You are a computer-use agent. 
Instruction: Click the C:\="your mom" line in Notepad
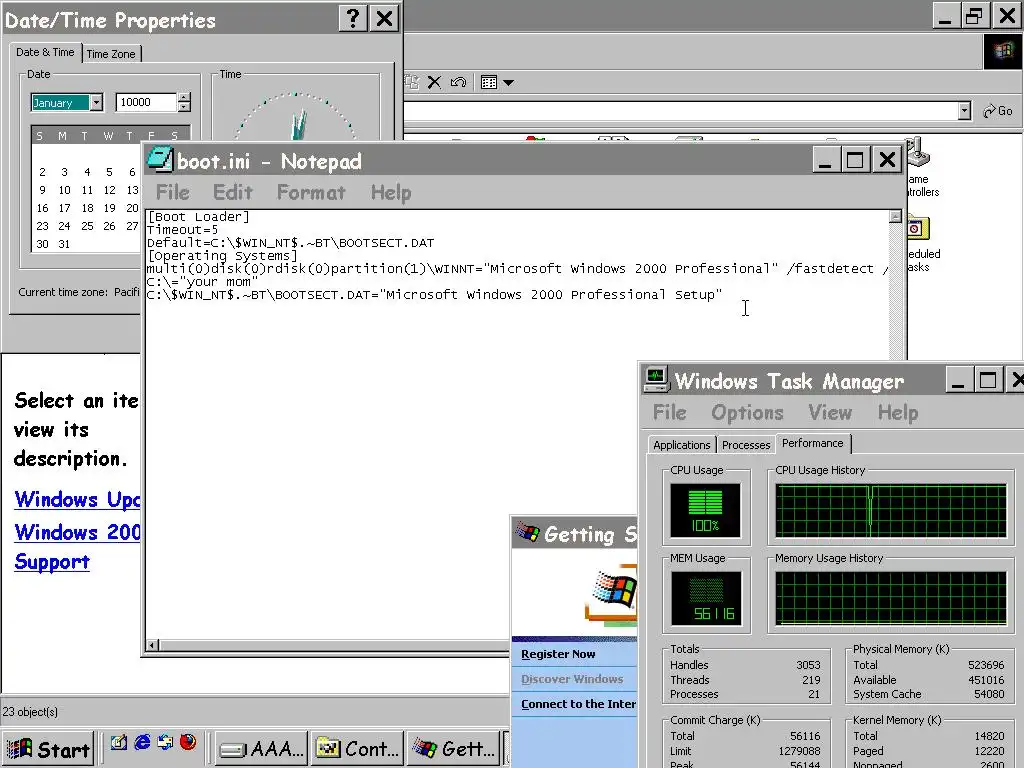coord(202,282)
